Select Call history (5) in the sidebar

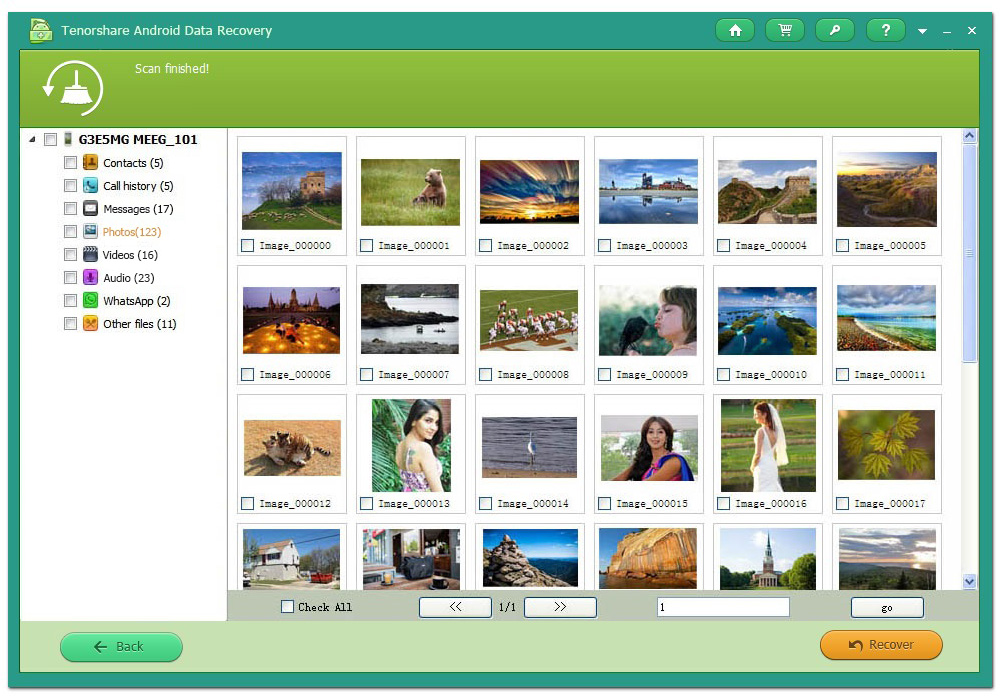point(89,185)
